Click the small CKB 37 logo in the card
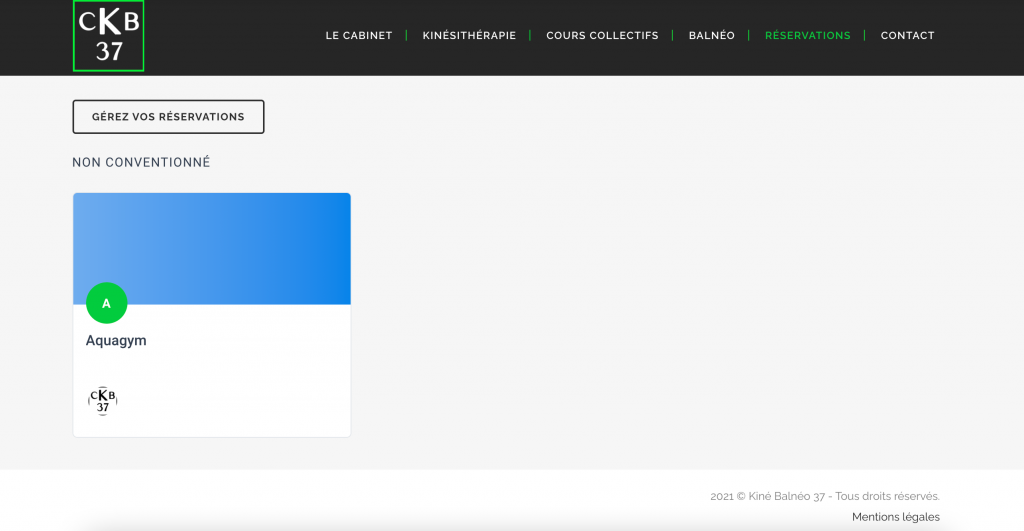Screen dimensions: 1024x531 point(103,401)
